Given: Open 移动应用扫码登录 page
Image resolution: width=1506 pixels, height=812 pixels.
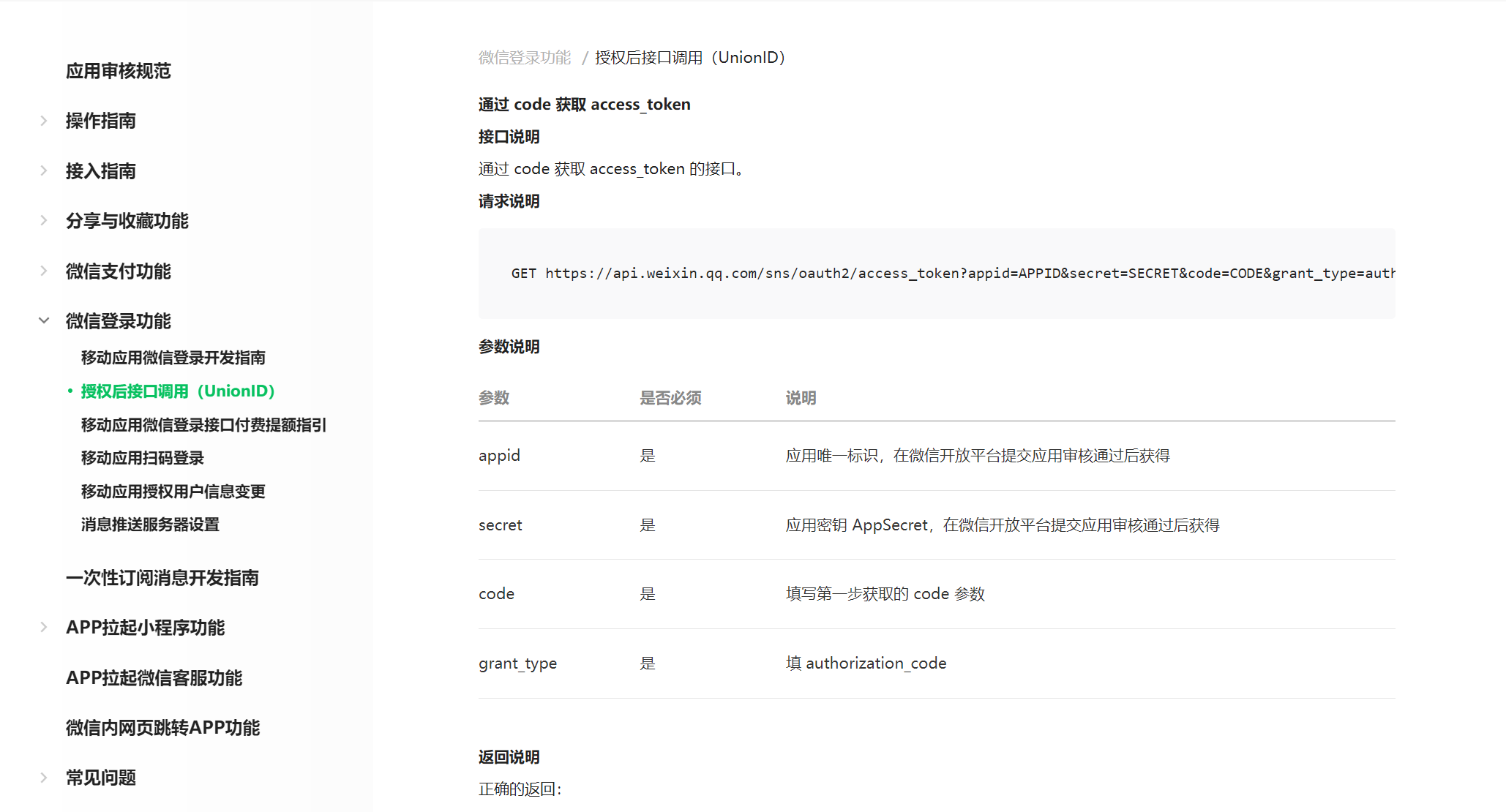Looking at the screenshot, I should pyautogui.click(x=142, y=458).
